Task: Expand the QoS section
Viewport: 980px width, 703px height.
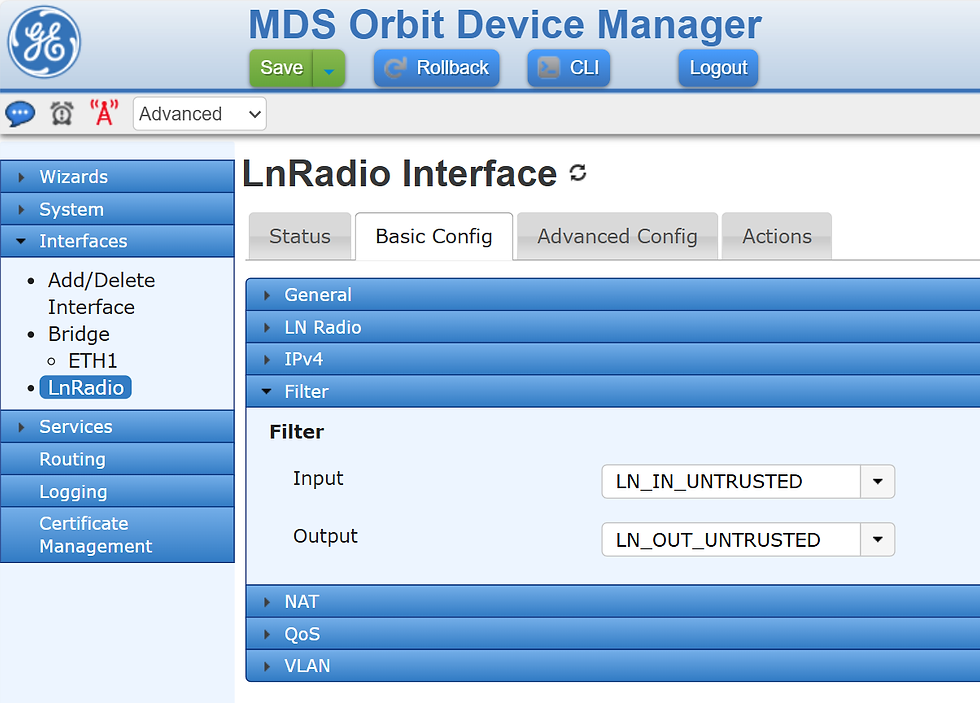Action: coord(613,634)
